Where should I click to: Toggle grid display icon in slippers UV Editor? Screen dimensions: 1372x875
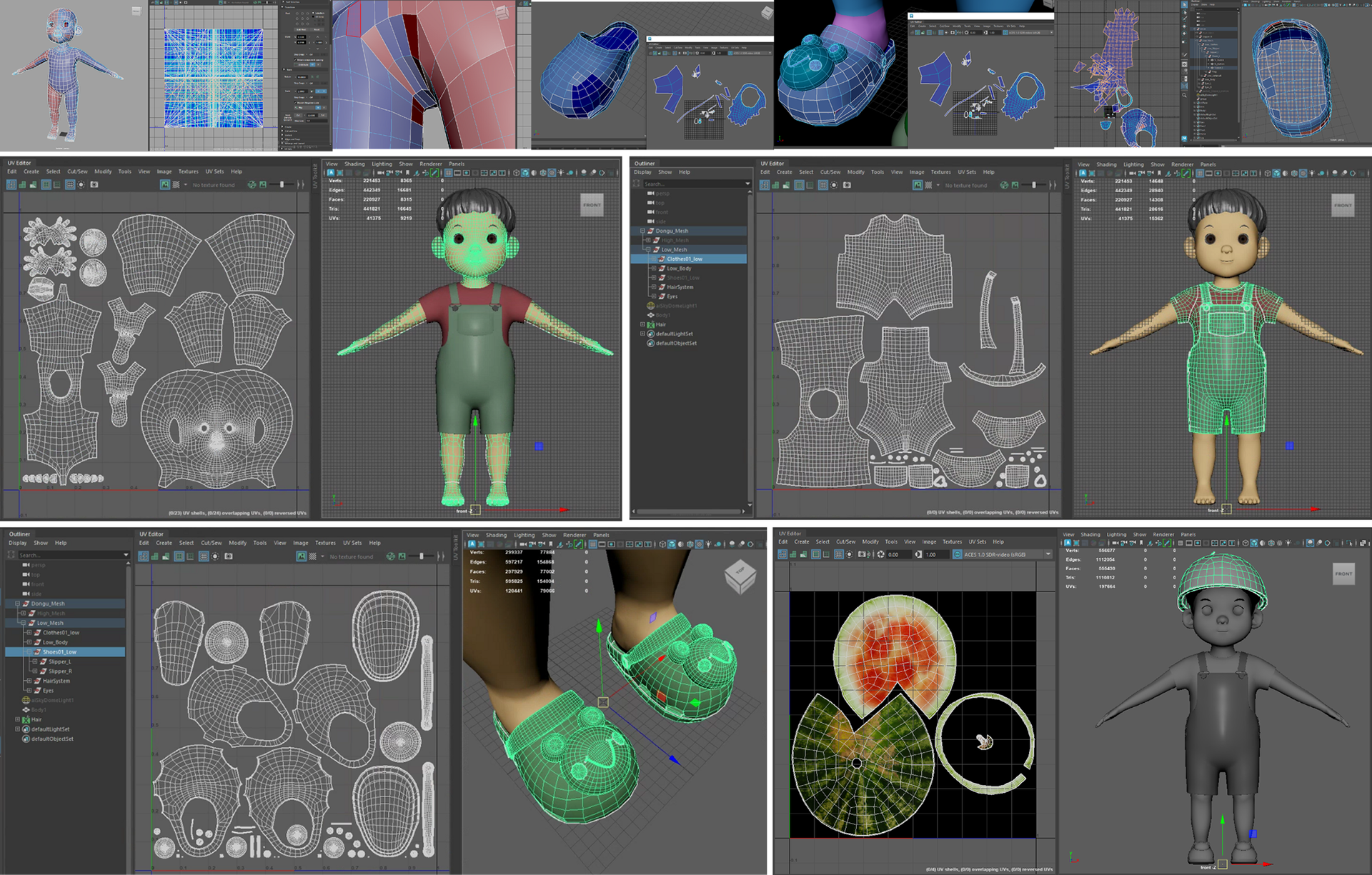pyautogui.click(x=204, y=556)
